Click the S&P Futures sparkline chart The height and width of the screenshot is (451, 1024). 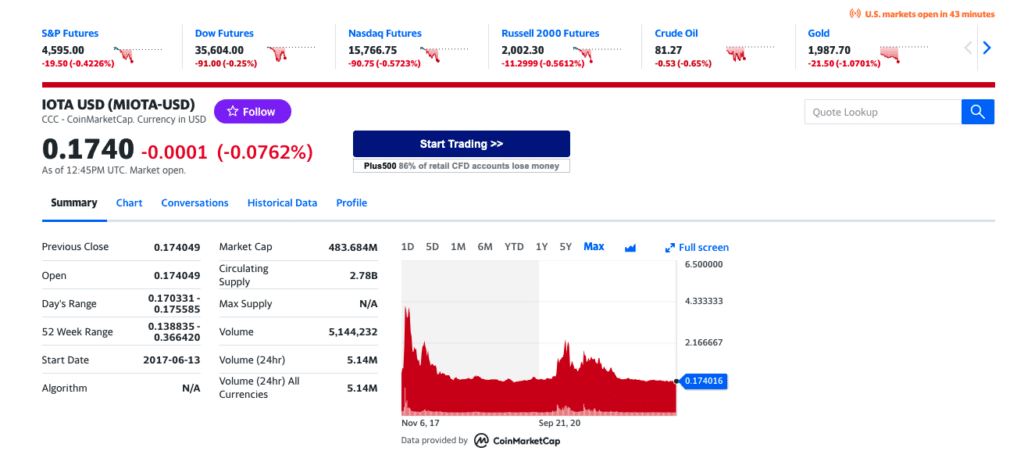[138, 54]
